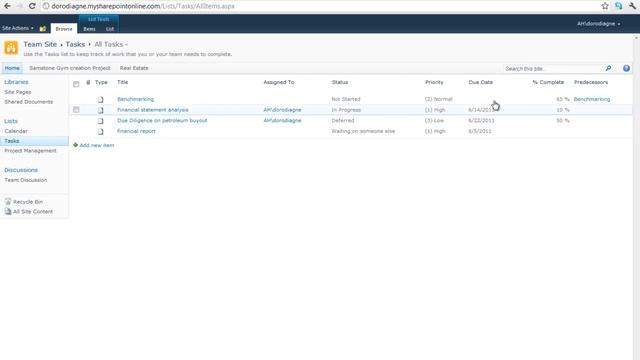
Task: Click the Tasks breadcrumb link
Action: pos(75,44)
